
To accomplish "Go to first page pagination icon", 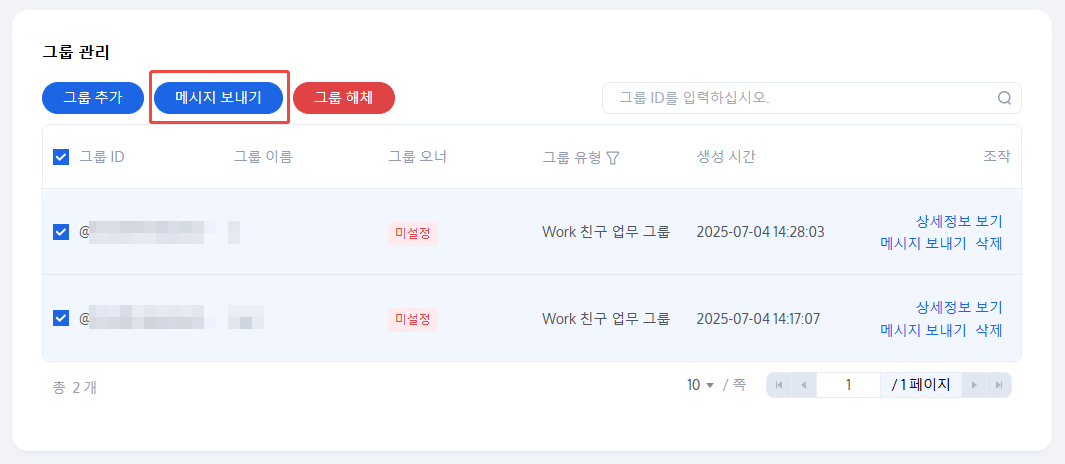I will coord(779,385).
